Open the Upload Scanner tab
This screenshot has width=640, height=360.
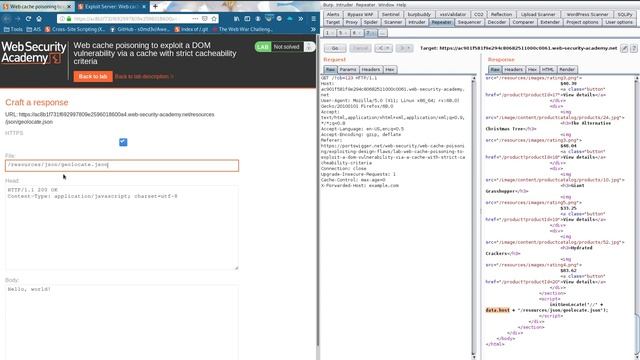(x=538, y=14)
